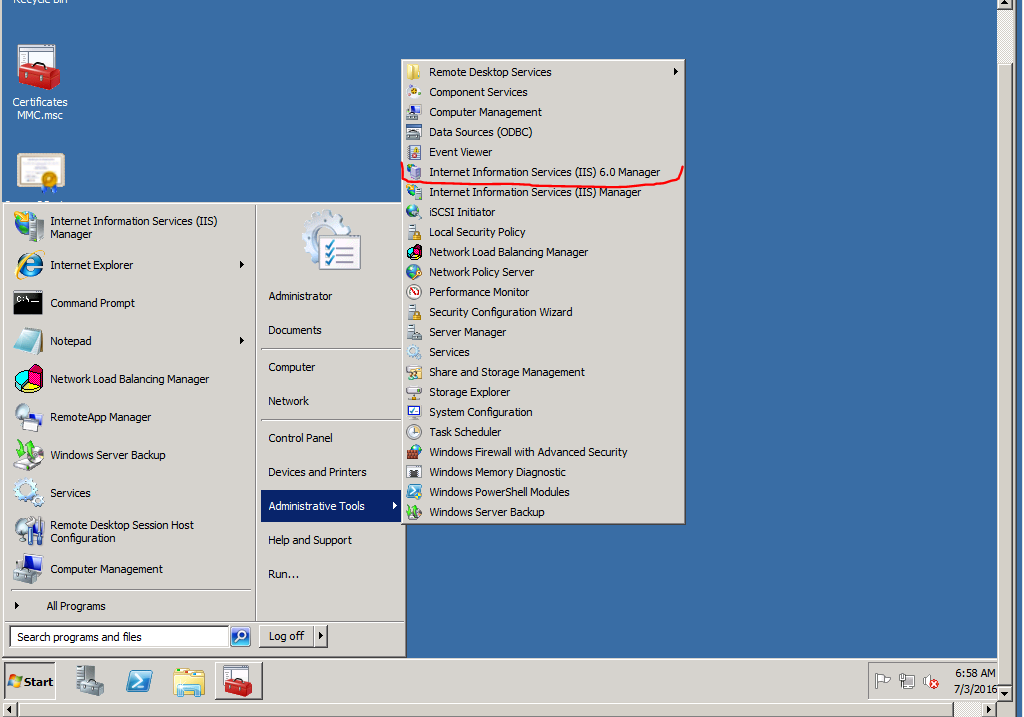Viewport: 1024px width, 717px height.
Task: Open Devices and Printers
Action: coord(317,472)
